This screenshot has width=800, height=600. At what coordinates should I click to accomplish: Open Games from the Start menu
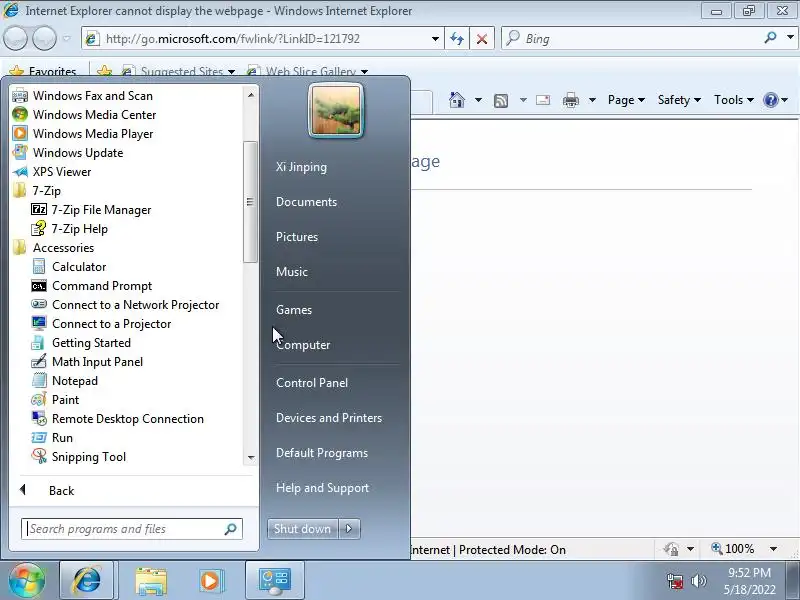pos(294,310)
